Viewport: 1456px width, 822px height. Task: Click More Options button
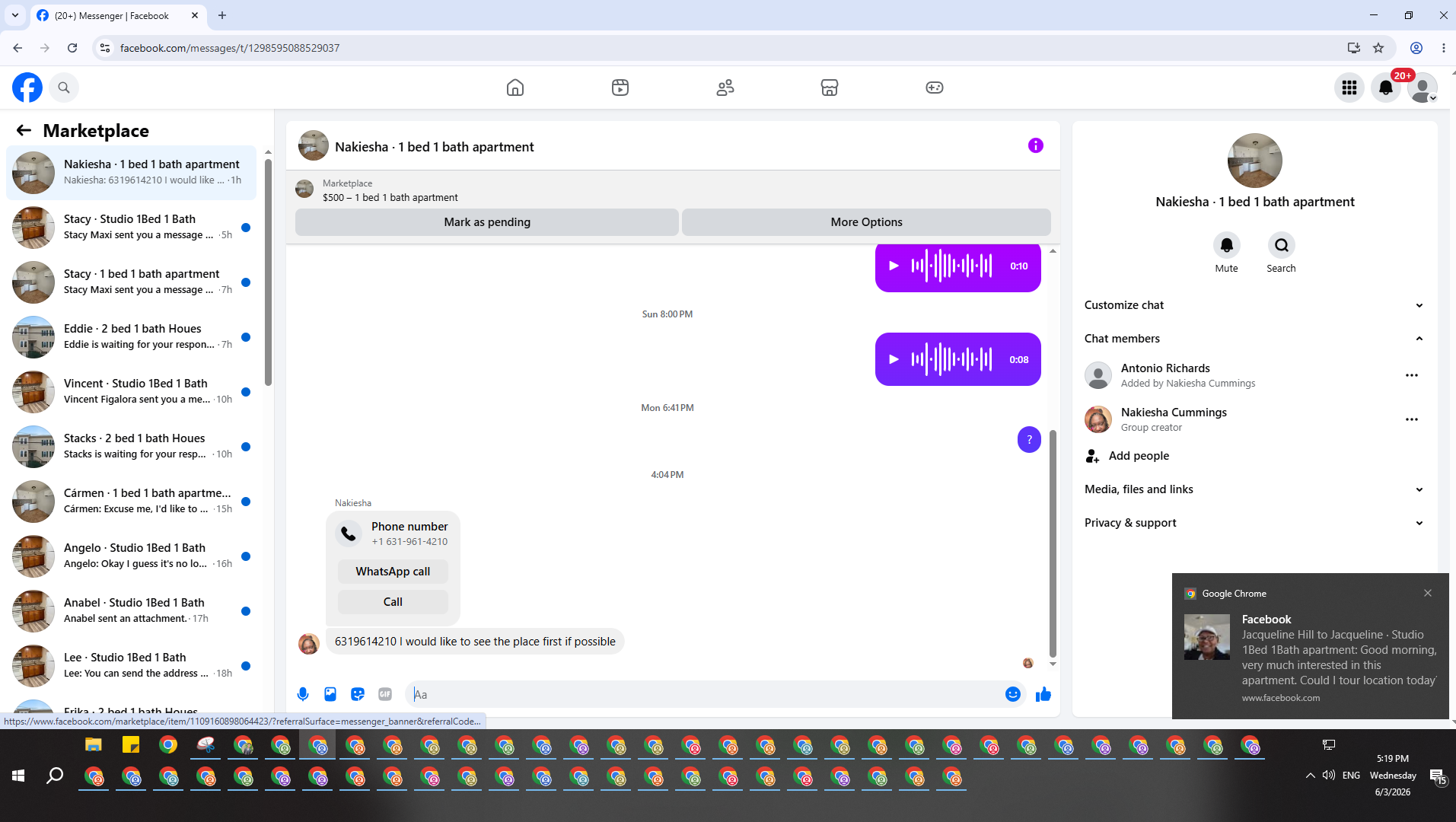point(866,222)
